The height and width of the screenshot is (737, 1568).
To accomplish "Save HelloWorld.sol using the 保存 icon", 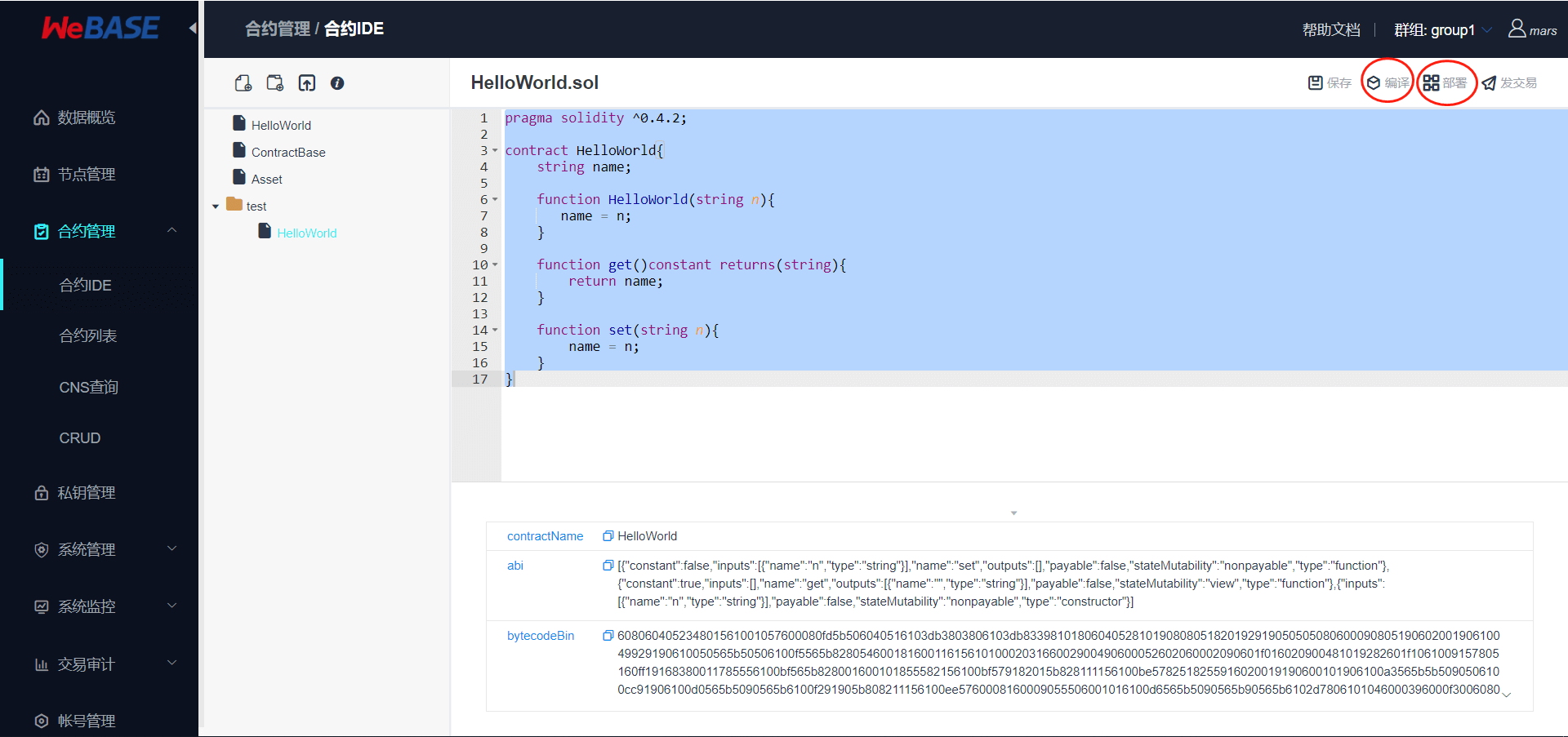I will 1329,82.
